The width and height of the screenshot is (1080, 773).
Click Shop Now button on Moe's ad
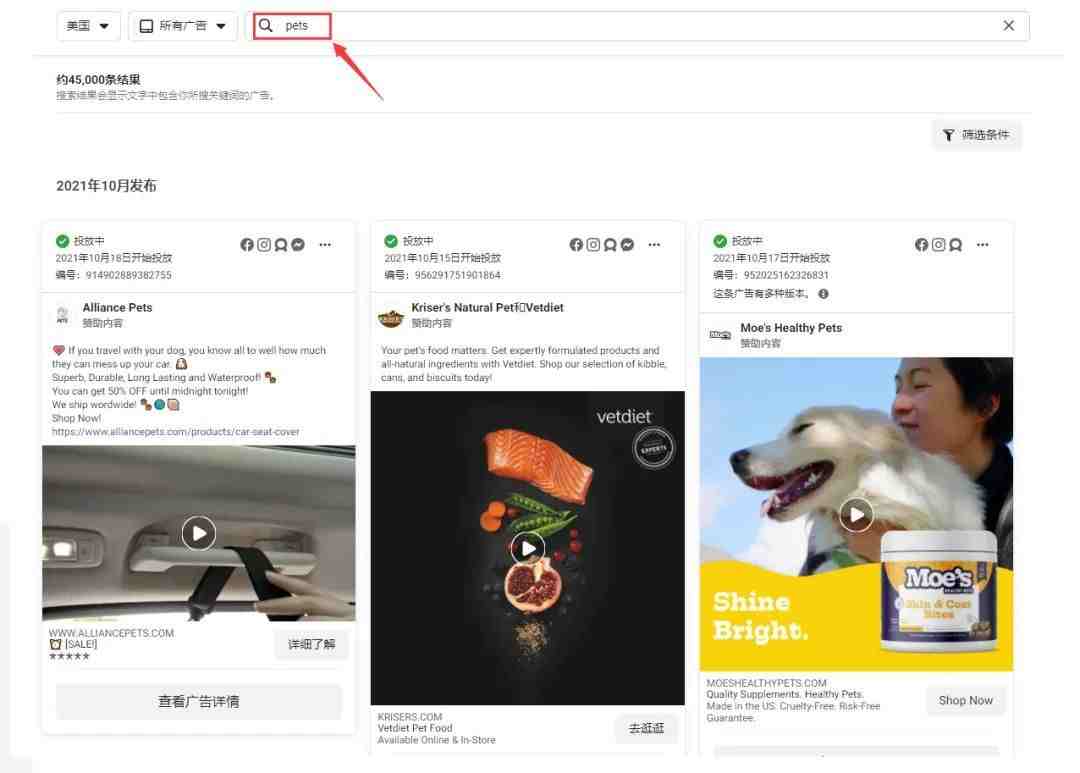click(x=966, y=700)
